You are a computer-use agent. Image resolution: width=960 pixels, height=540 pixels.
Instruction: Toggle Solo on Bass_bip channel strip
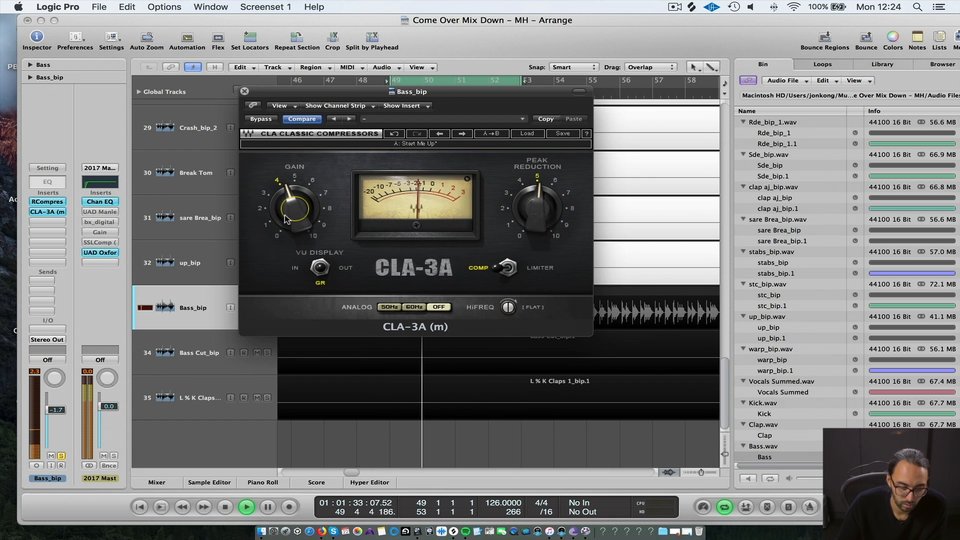pos(61,456)
